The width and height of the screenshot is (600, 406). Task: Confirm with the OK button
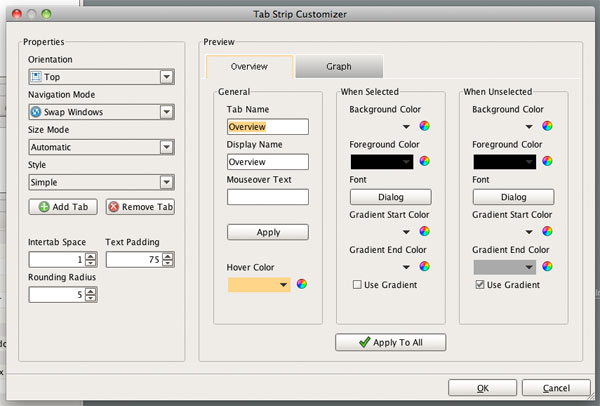tap(483, 388)
